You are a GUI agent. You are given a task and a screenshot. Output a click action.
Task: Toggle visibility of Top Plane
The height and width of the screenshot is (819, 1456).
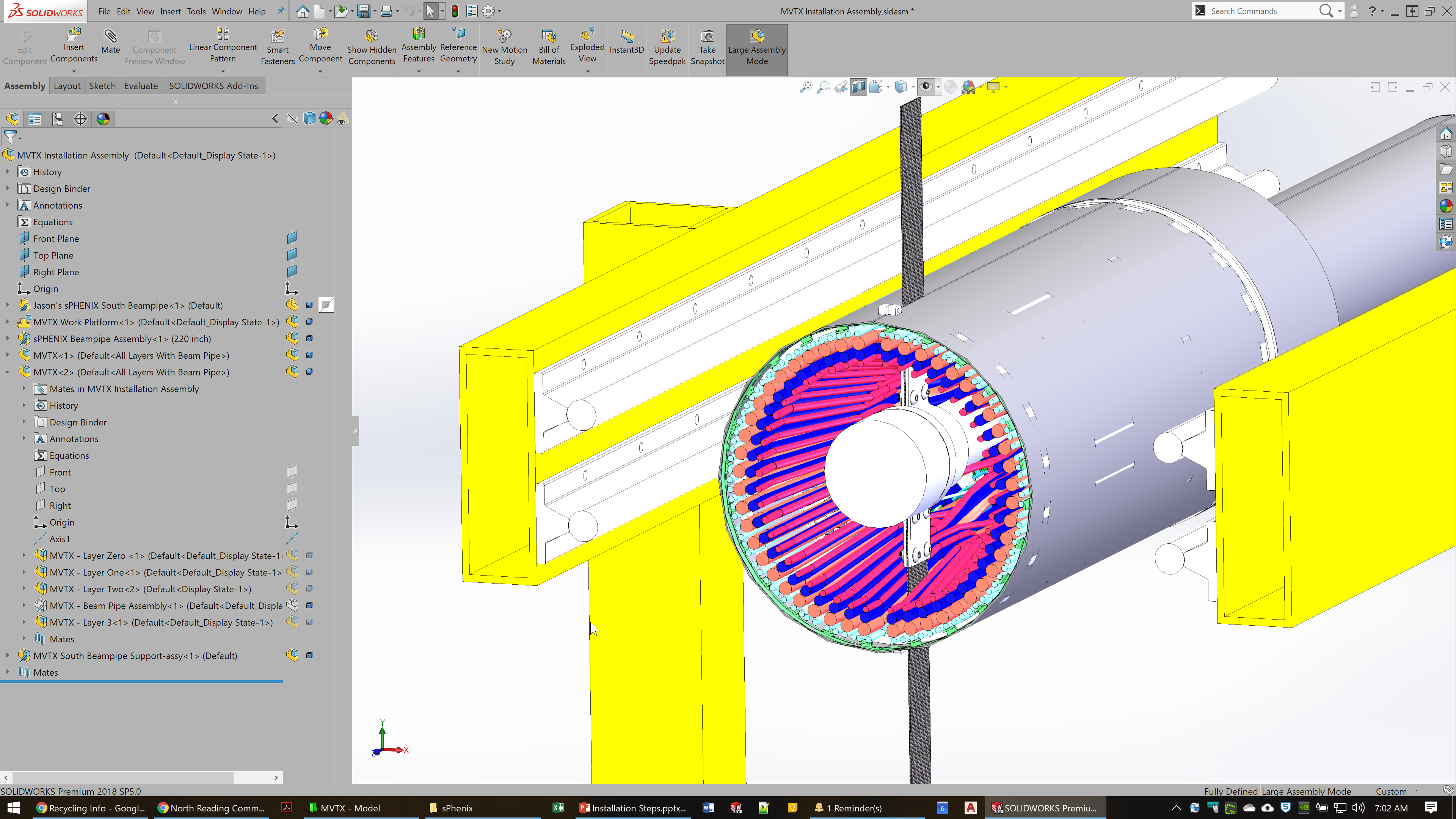(x=292, y=255)
